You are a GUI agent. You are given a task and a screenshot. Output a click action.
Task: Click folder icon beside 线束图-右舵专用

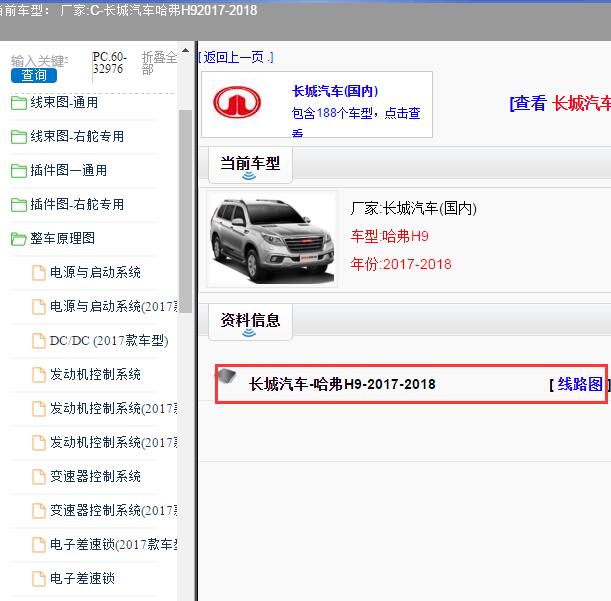(x=19, y=137)
